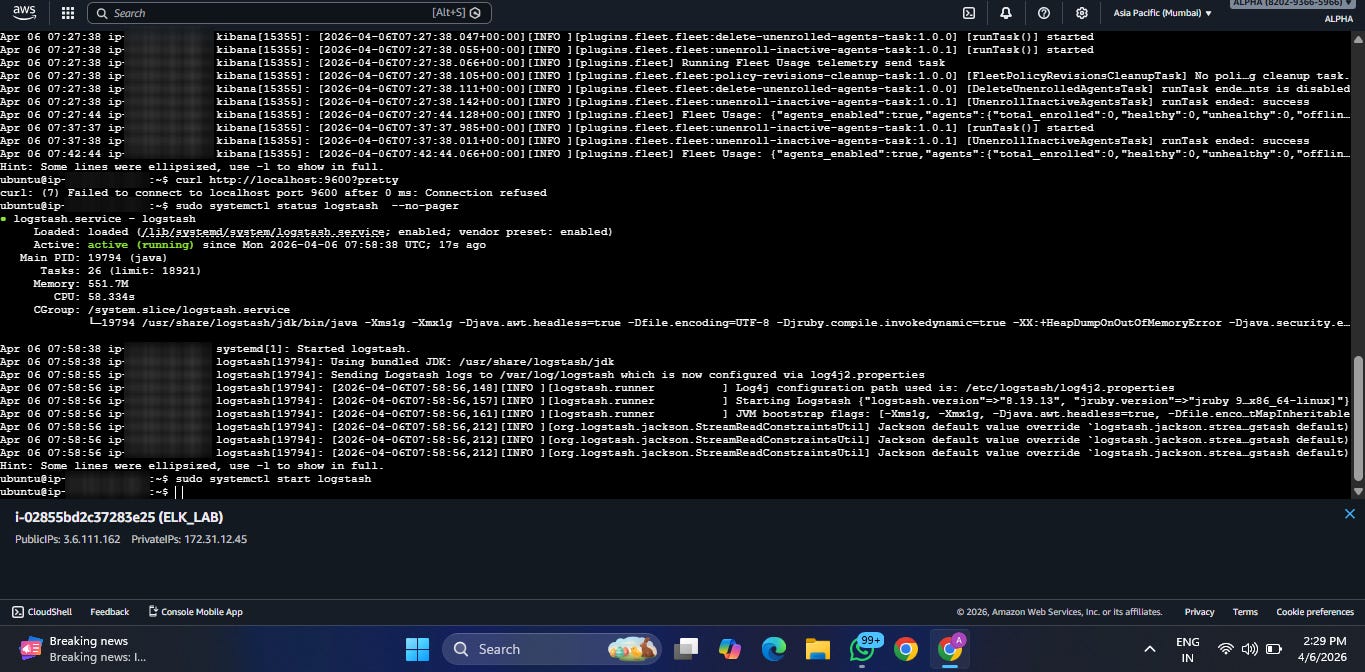The height and width of the screenshot is (672, 1365).
Task: Open the Feedback link in footer
Action: pyautogui.click(x=110, y=612)
